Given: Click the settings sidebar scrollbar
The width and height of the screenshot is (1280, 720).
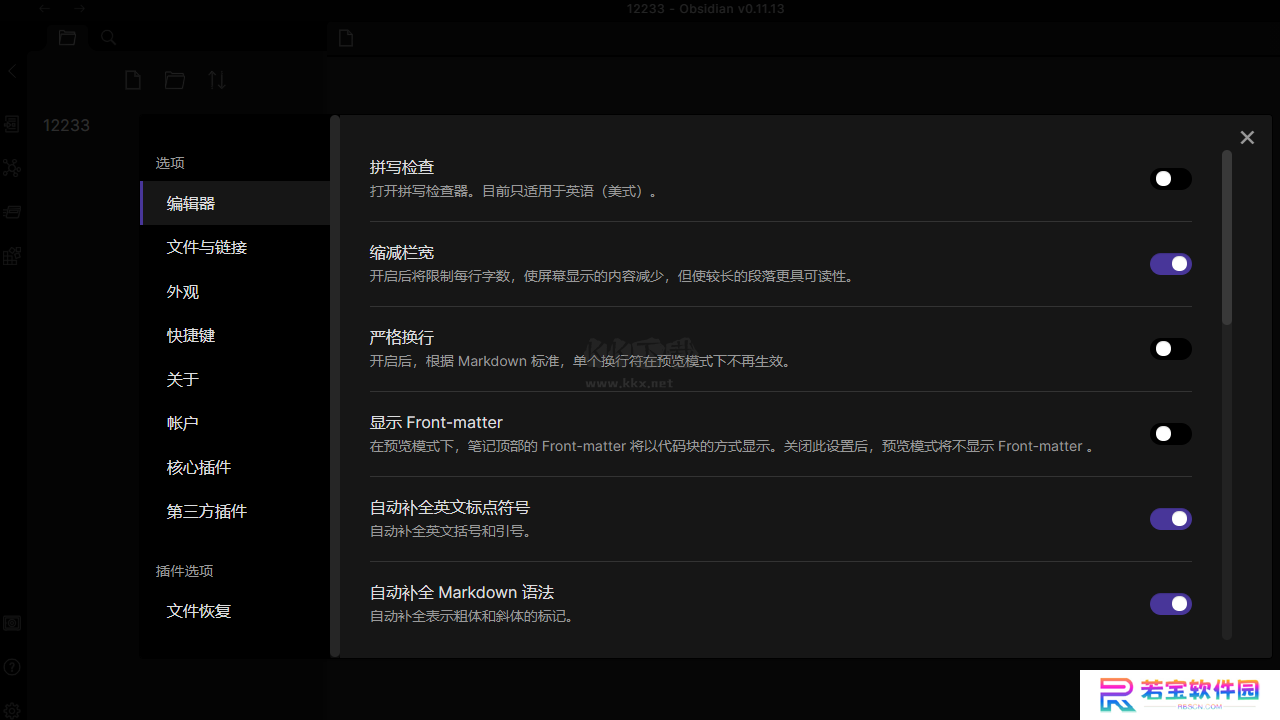Looking at the screenshot, I should coord(335,386).
